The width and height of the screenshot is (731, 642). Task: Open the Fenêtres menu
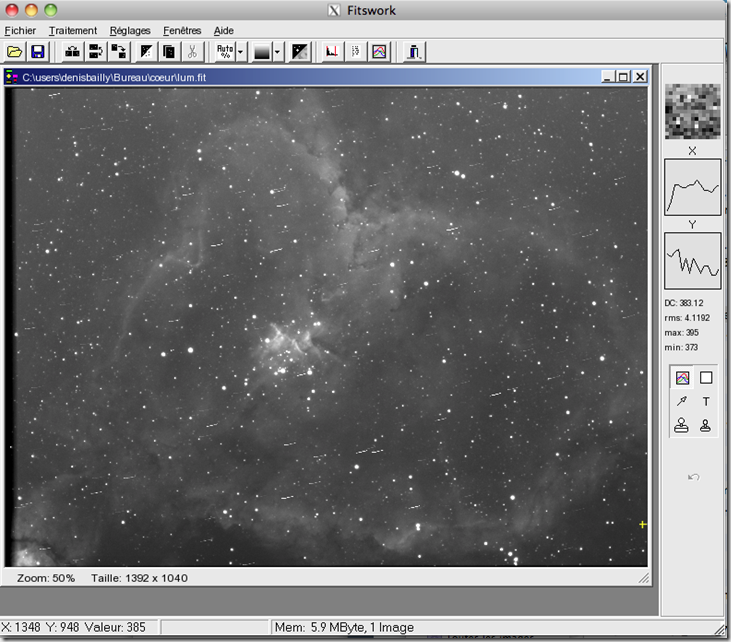(182, 31)
